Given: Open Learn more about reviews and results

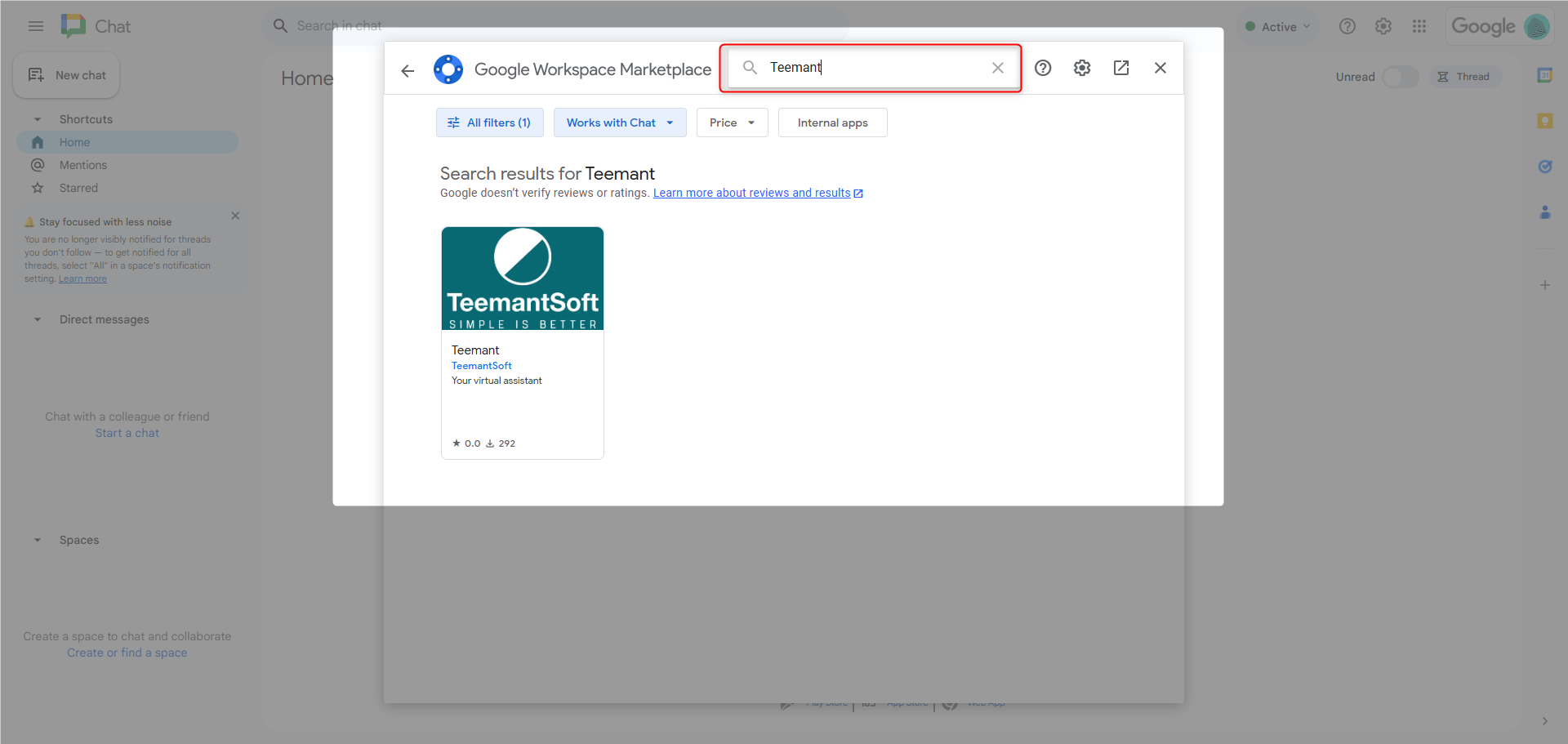Looking at the screenshot, I should coord(758,193).
